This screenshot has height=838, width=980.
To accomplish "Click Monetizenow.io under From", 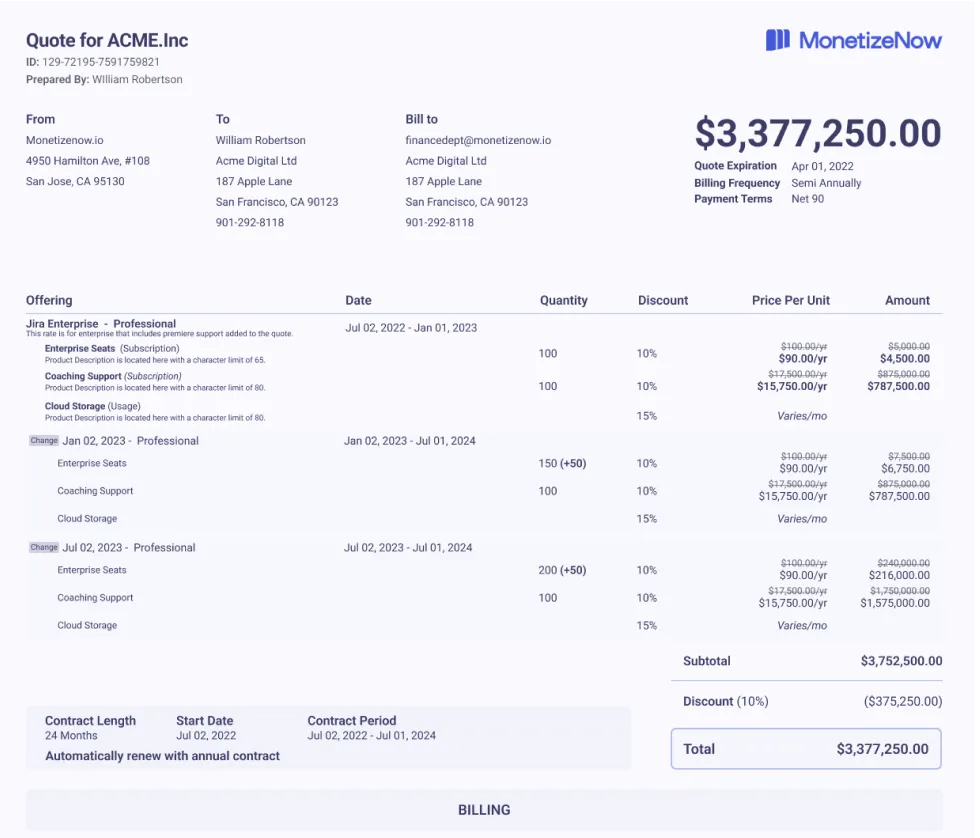I will [64, 140].
